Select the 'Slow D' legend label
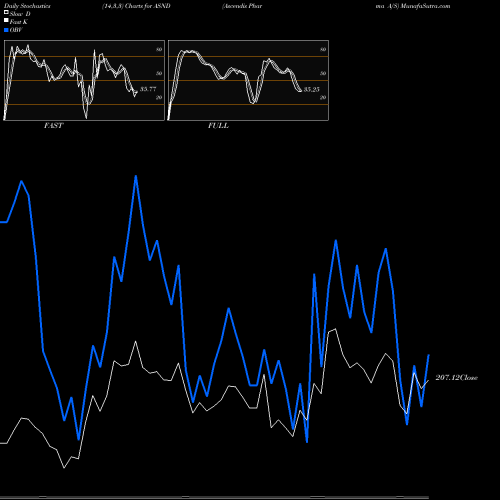500x500 pixels. 20,14
